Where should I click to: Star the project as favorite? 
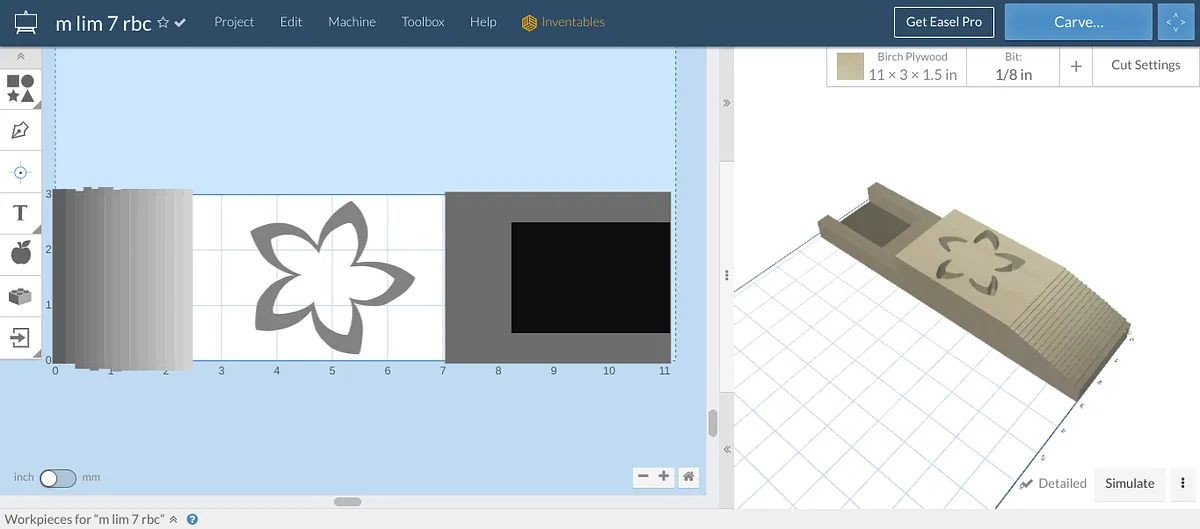tap(162, 22)
